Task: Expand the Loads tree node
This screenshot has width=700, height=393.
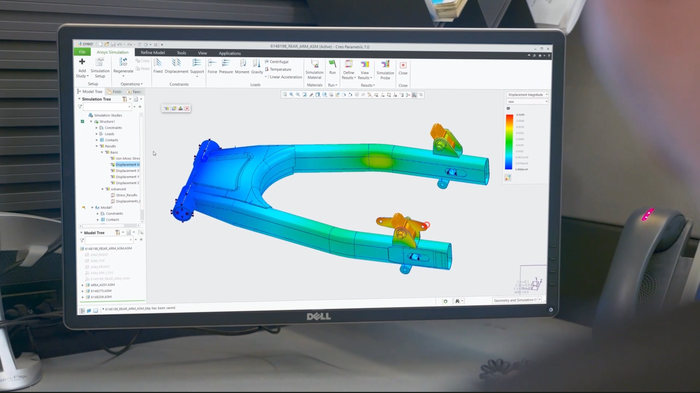Action: point(96,134)
